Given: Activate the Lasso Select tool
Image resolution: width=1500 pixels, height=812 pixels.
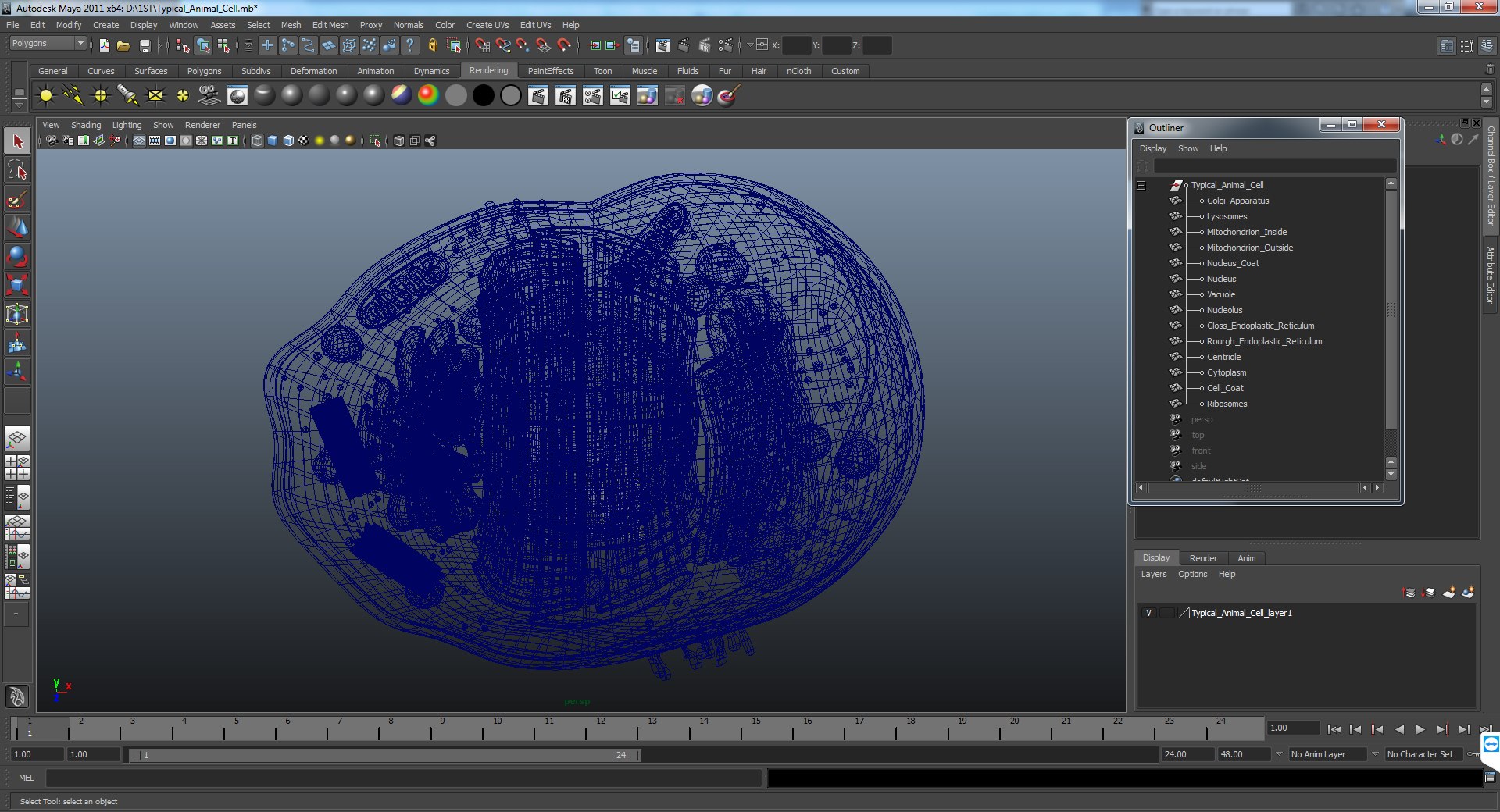Looking at the screenshot, I should (x=17, y=170).
